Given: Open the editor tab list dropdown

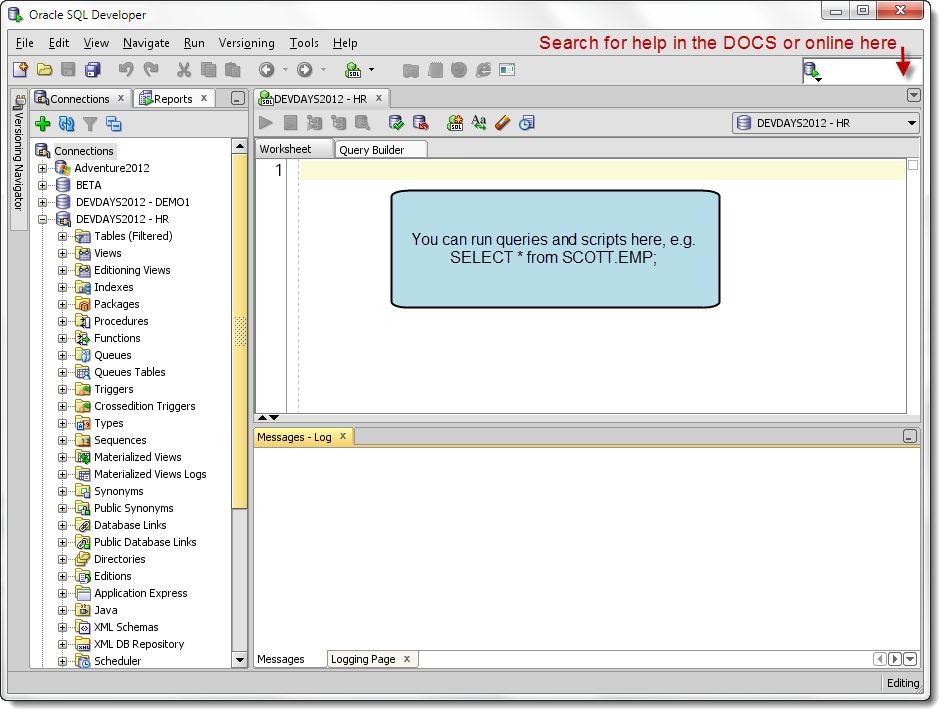Looking at the screenshot, I should [x=913, y=95].
